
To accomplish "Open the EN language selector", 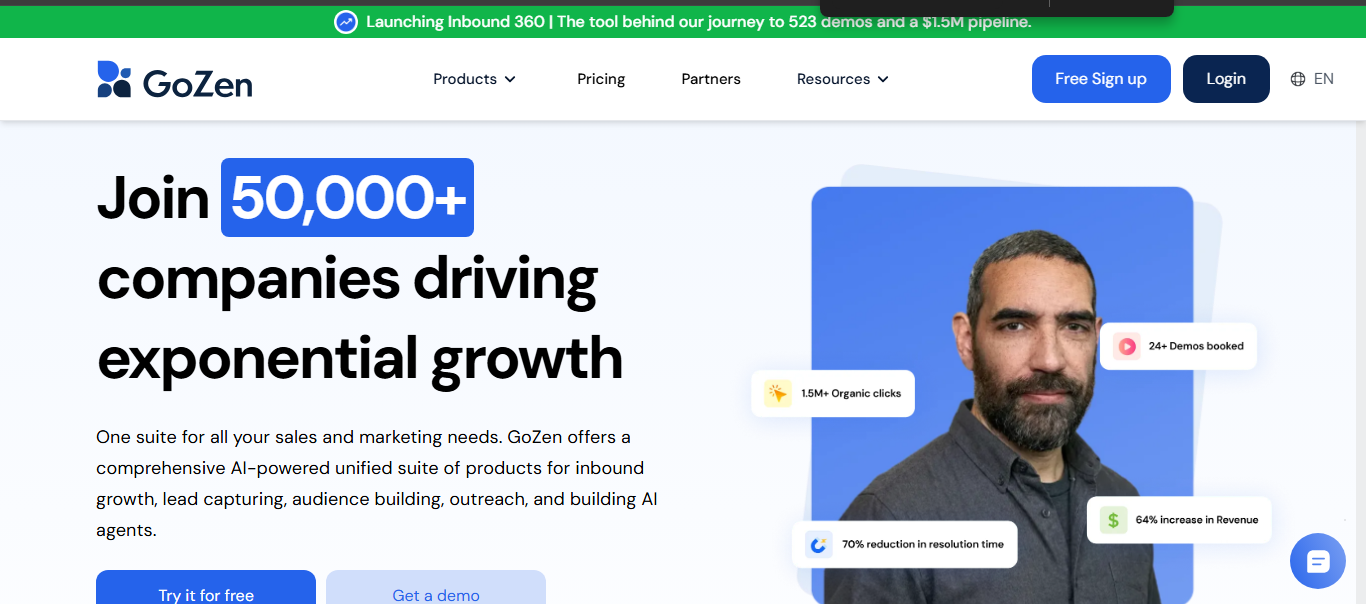I will [x=1312, y=79].
